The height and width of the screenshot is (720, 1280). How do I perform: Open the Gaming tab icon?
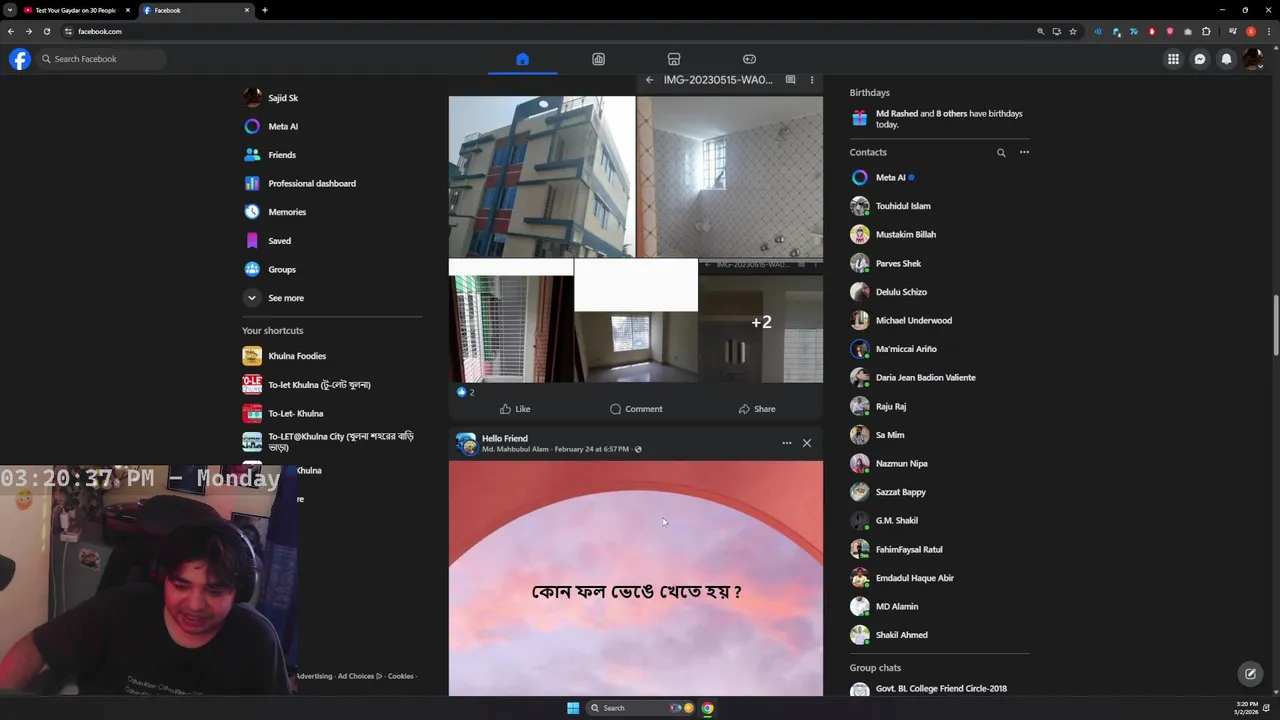coord(749,59)
